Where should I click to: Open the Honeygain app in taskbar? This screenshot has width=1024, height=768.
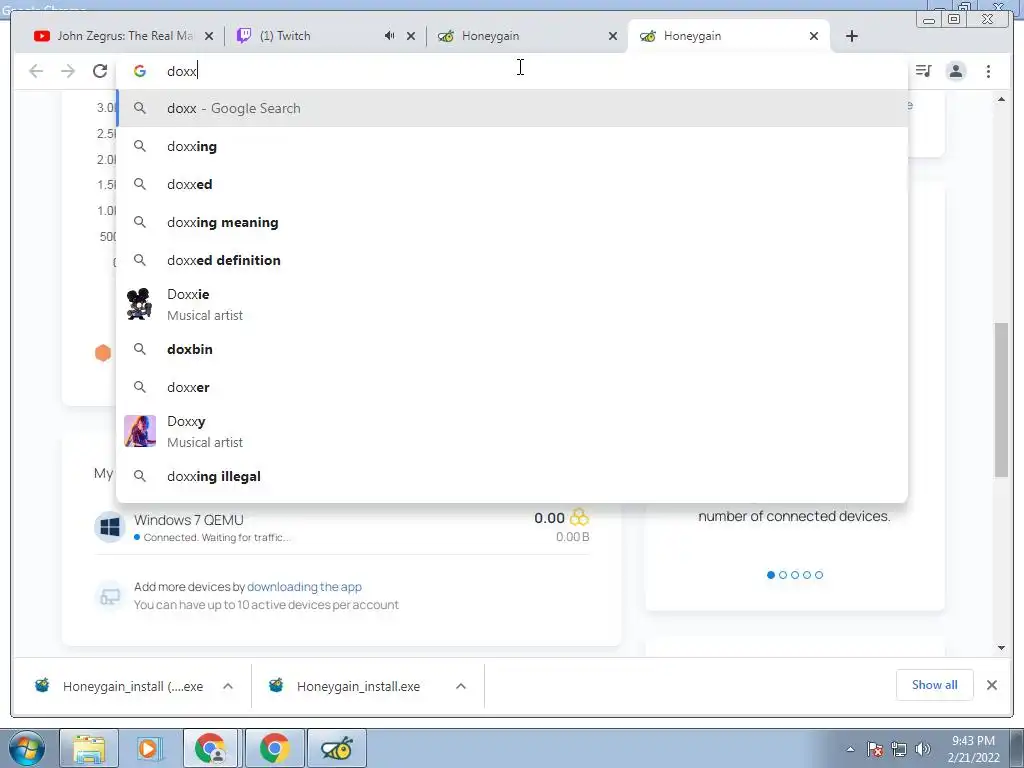point(336,748)
